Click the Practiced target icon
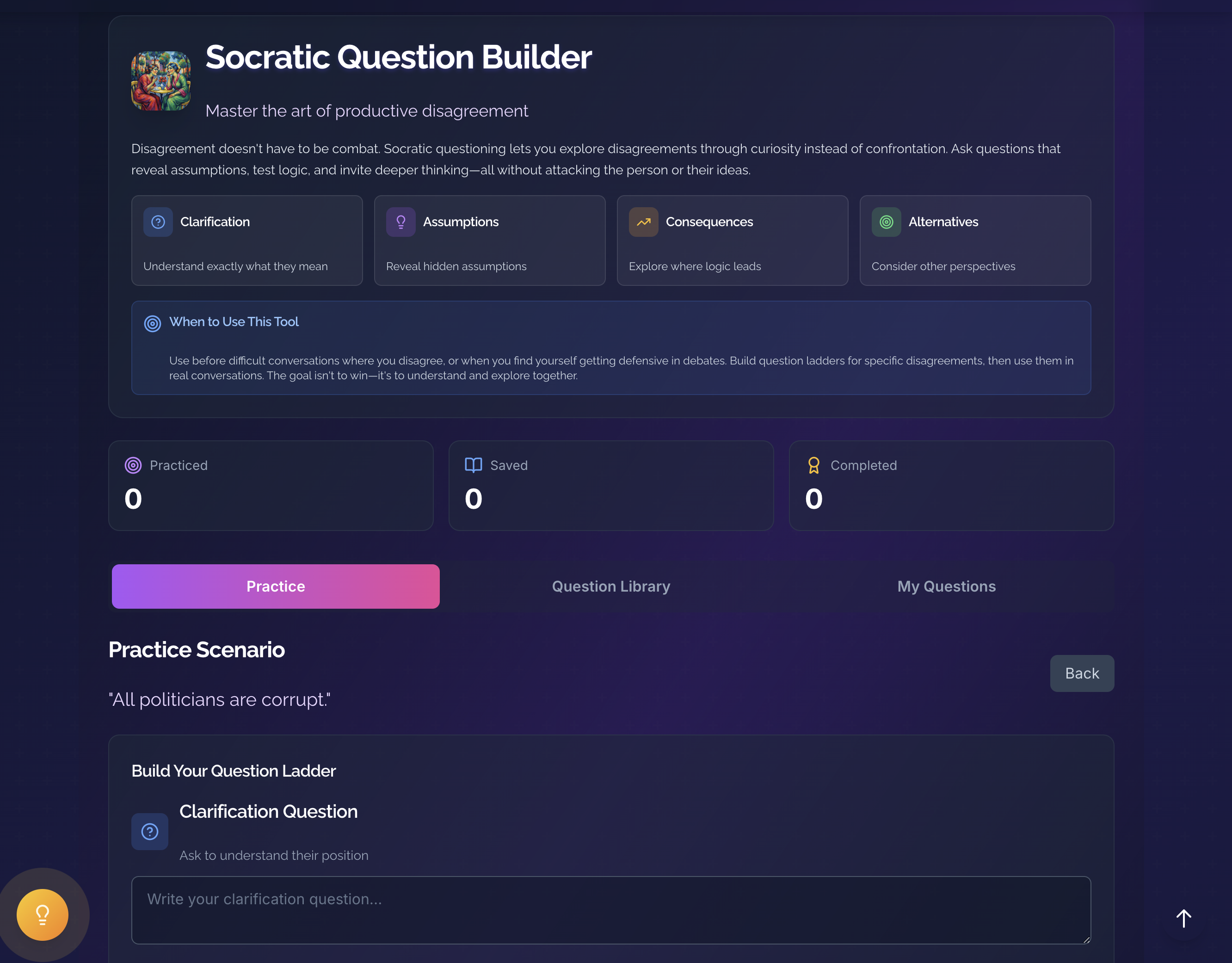Viewport: 1232px width, 963px height. coord(133,465)
